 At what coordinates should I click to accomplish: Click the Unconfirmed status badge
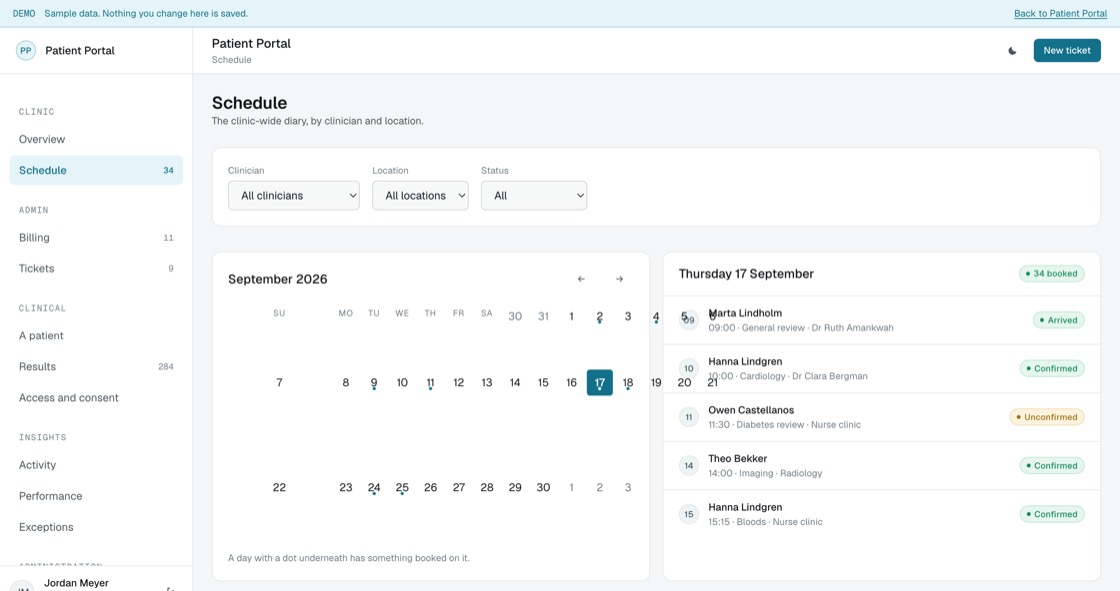point(1046,417)
